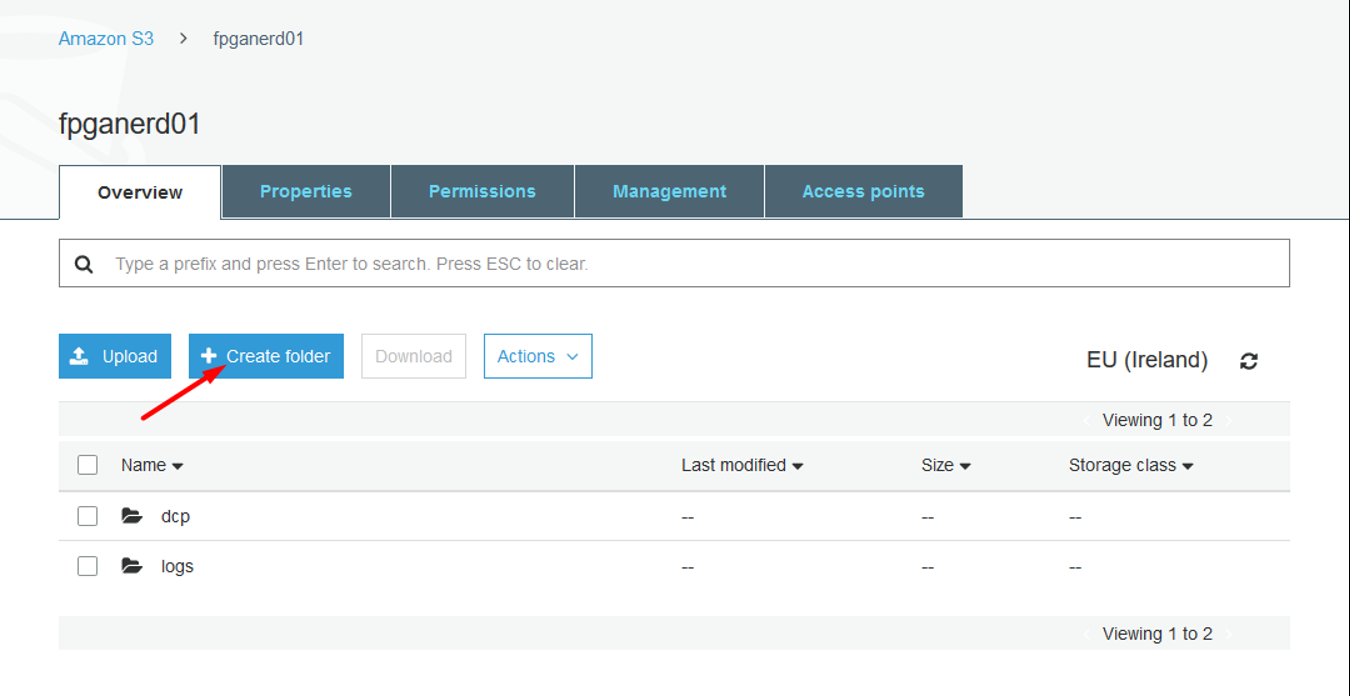Open the logs folder link
The image size is (1350, 696).
[177, 566]
